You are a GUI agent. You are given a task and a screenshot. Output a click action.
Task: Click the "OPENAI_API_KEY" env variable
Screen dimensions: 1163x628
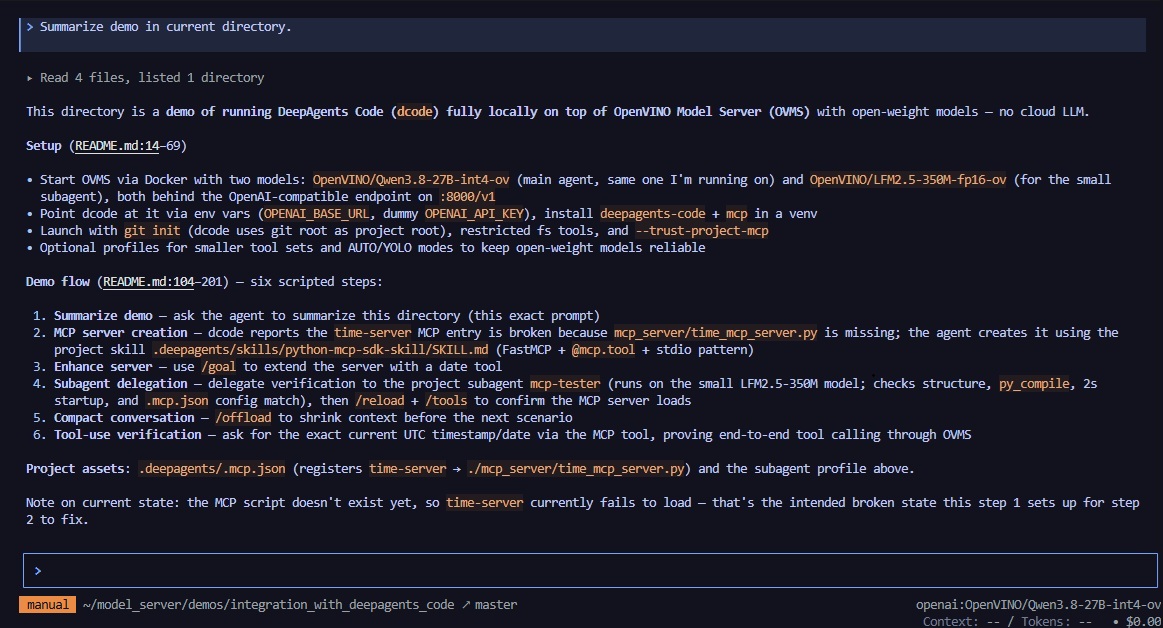coord(474,214)
